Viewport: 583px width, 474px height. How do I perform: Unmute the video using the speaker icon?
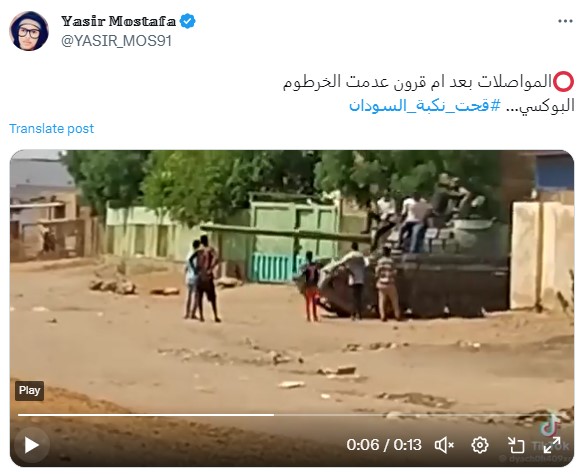pyautogui.click(x=444, y=445)
